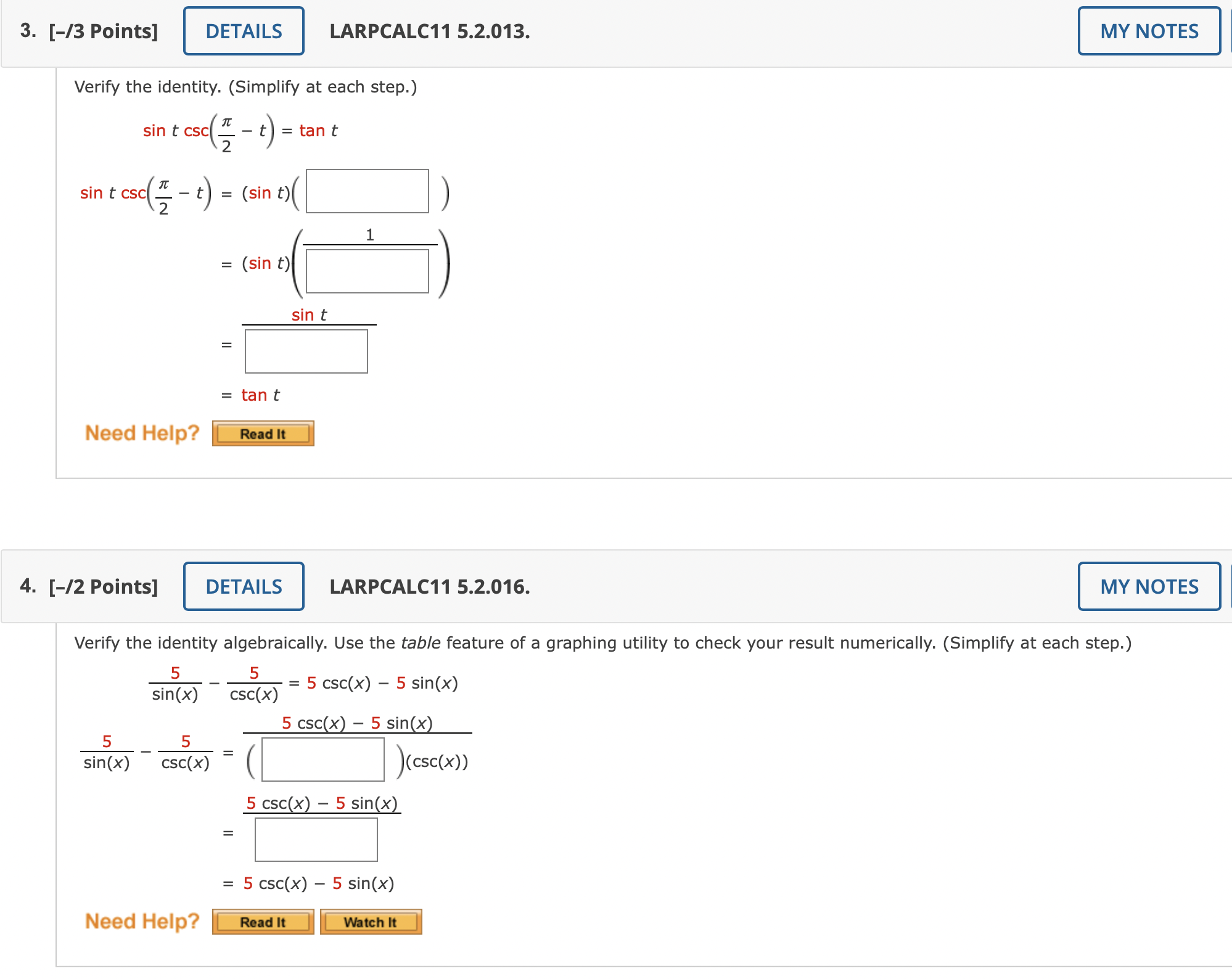Click denominator box under numerator 1
The width and height of the screenshot is (1232, 979).
coord(367,271)
